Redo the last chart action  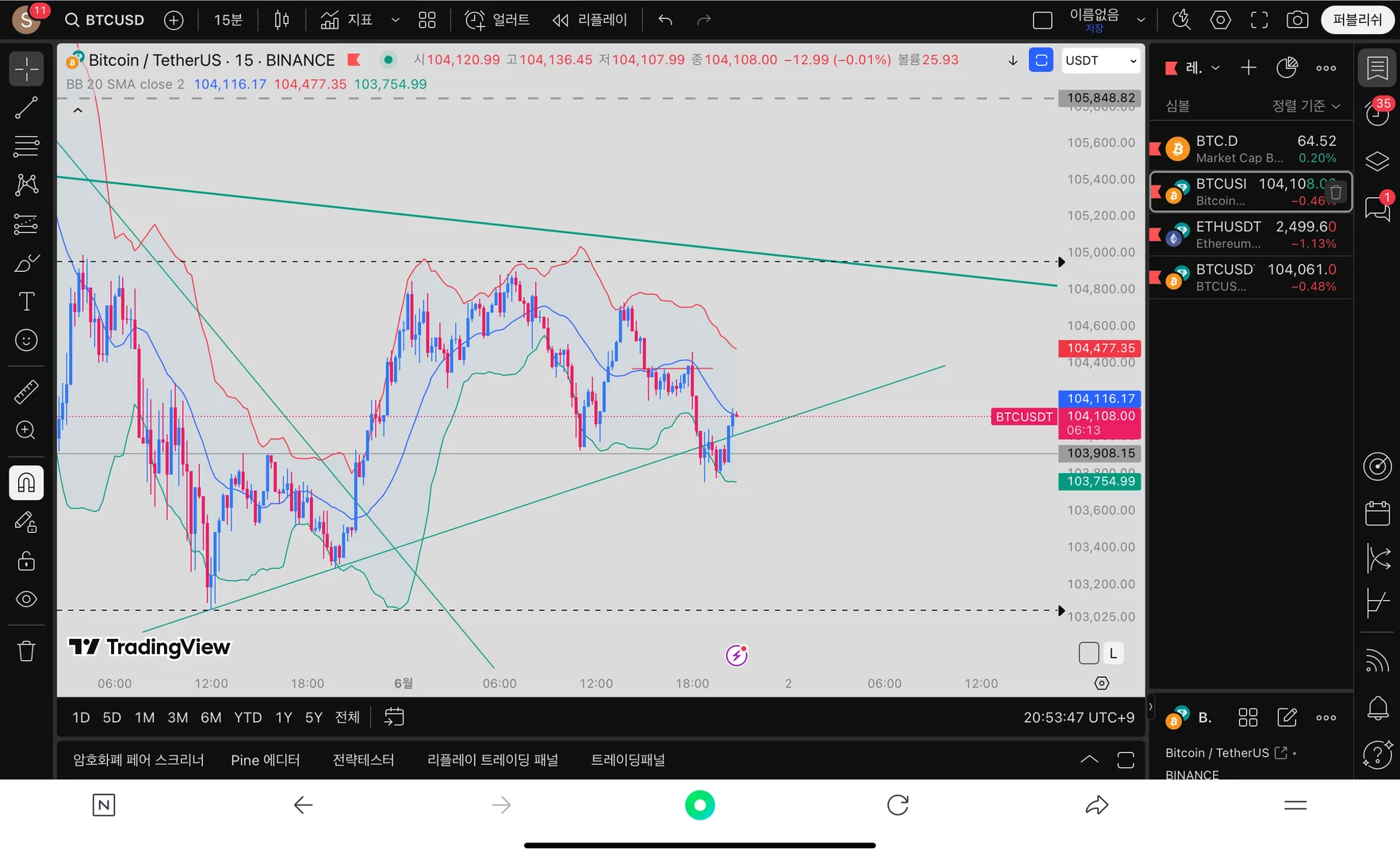(x=703, y=20)
